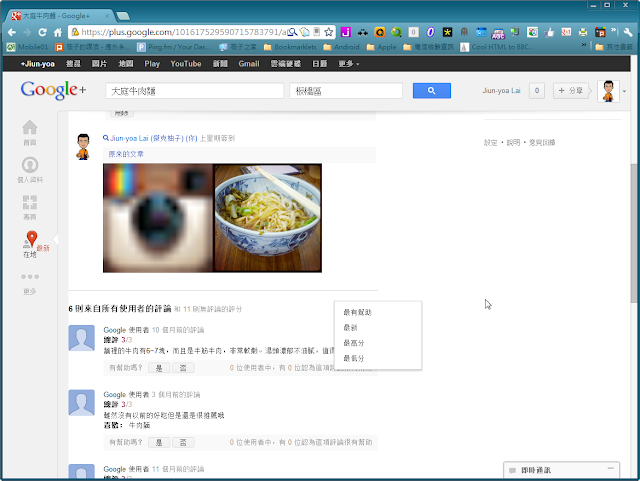Open the noodle bowl photo
The height and width of the screenshot is (481, 640).
pyautogui.click(x=268, y=218)
